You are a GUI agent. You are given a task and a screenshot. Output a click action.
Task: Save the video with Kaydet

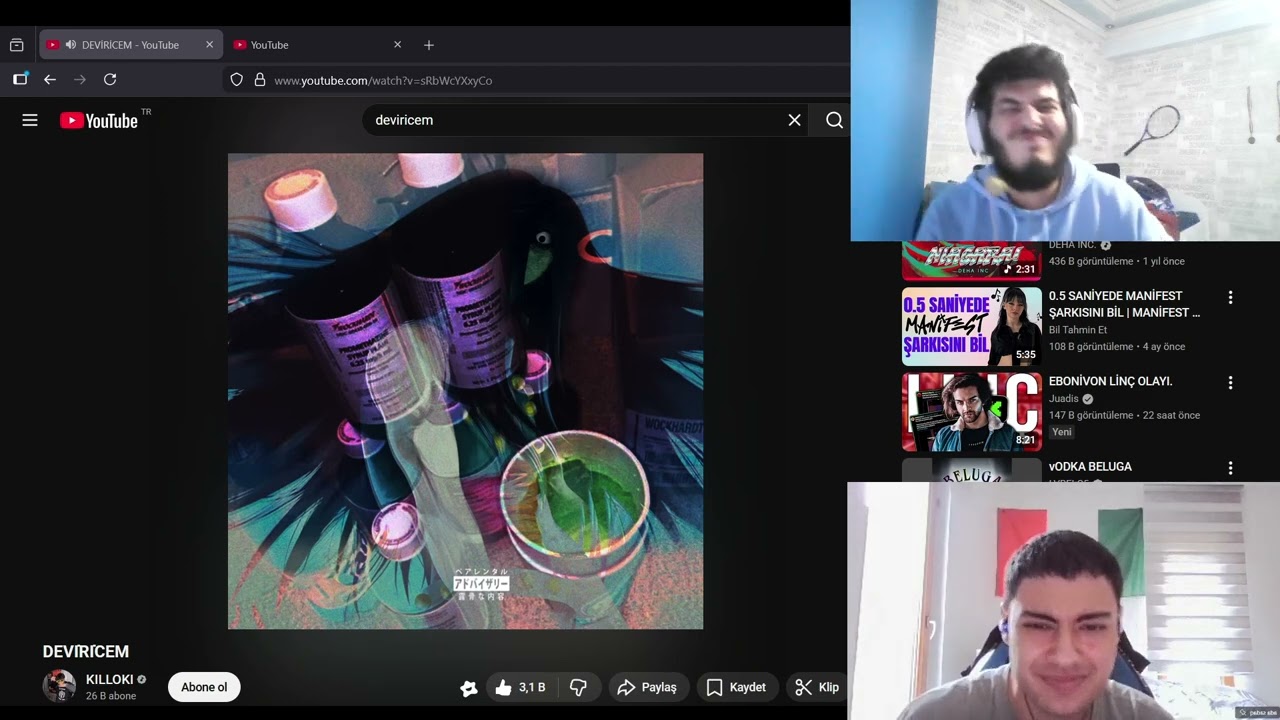point(737,687)
